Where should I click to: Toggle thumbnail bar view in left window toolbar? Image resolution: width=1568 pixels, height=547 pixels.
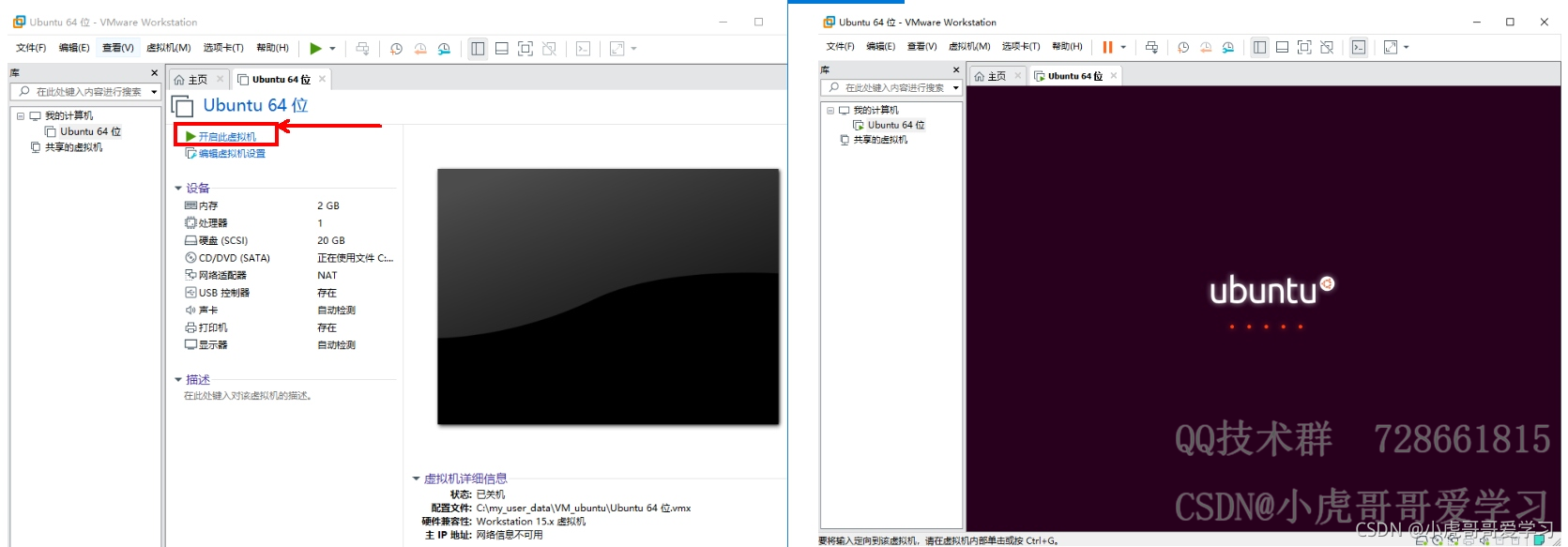tap(502, 49)
